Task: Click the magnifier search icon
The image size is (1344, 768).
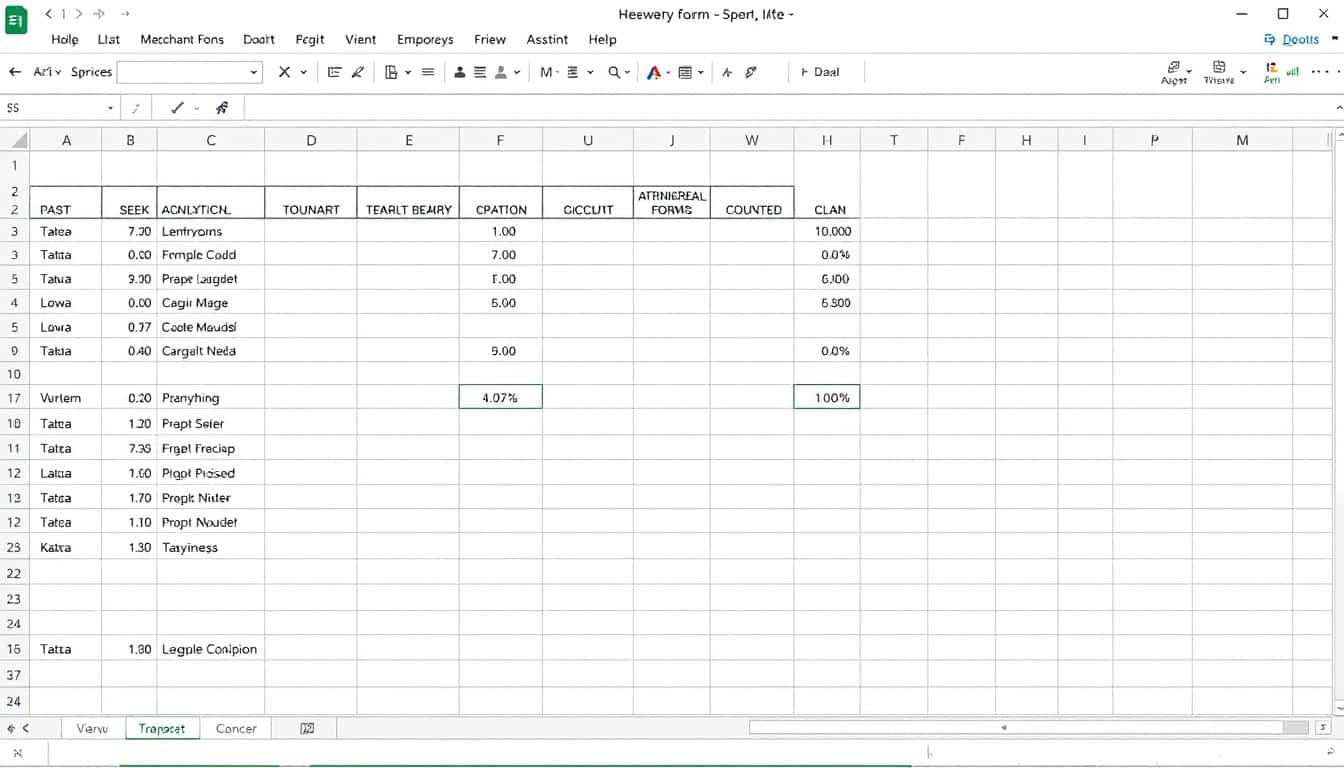Action: tap(616, 72)
